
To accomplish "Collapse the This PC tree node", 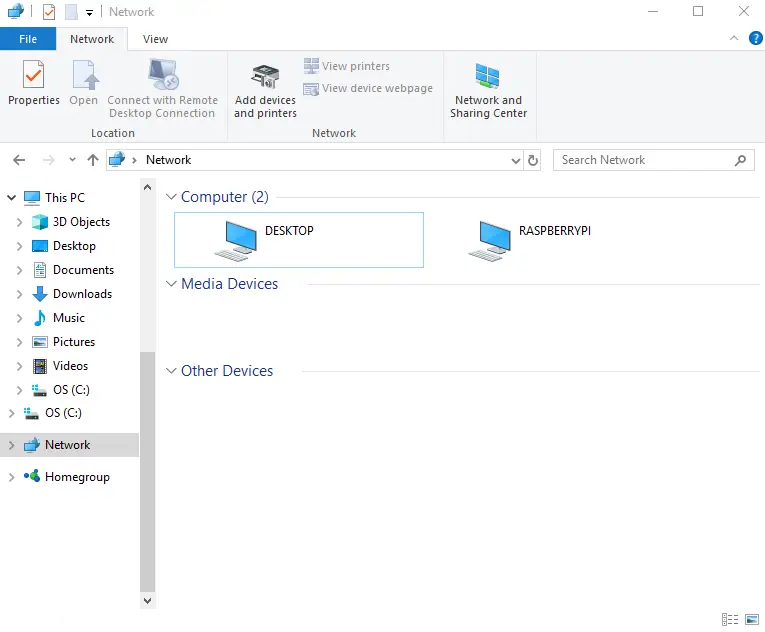I will (x=12, y=198).
